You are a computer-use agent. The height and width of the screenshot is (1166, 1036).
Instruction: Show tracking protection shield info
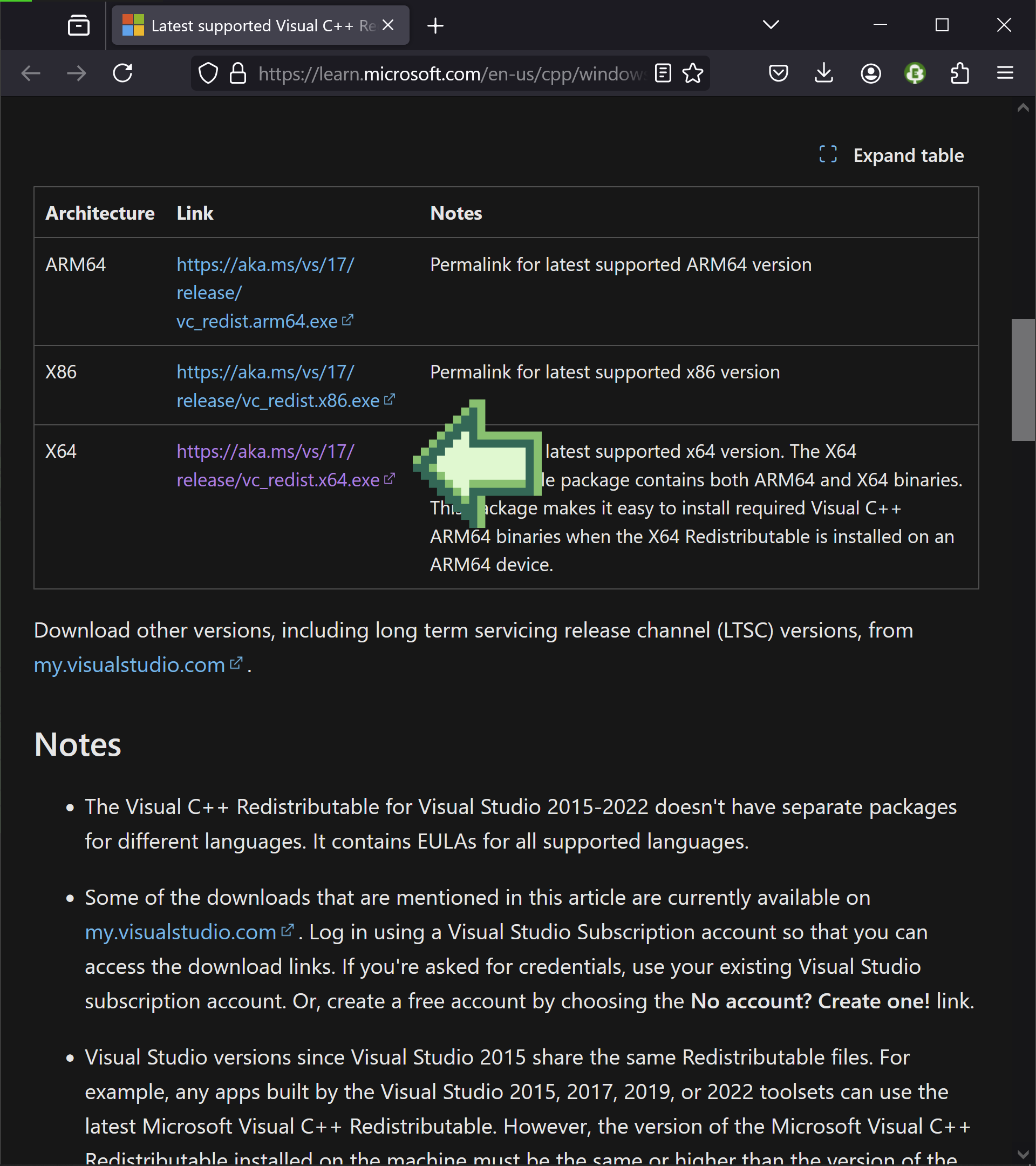pos(208,73)
